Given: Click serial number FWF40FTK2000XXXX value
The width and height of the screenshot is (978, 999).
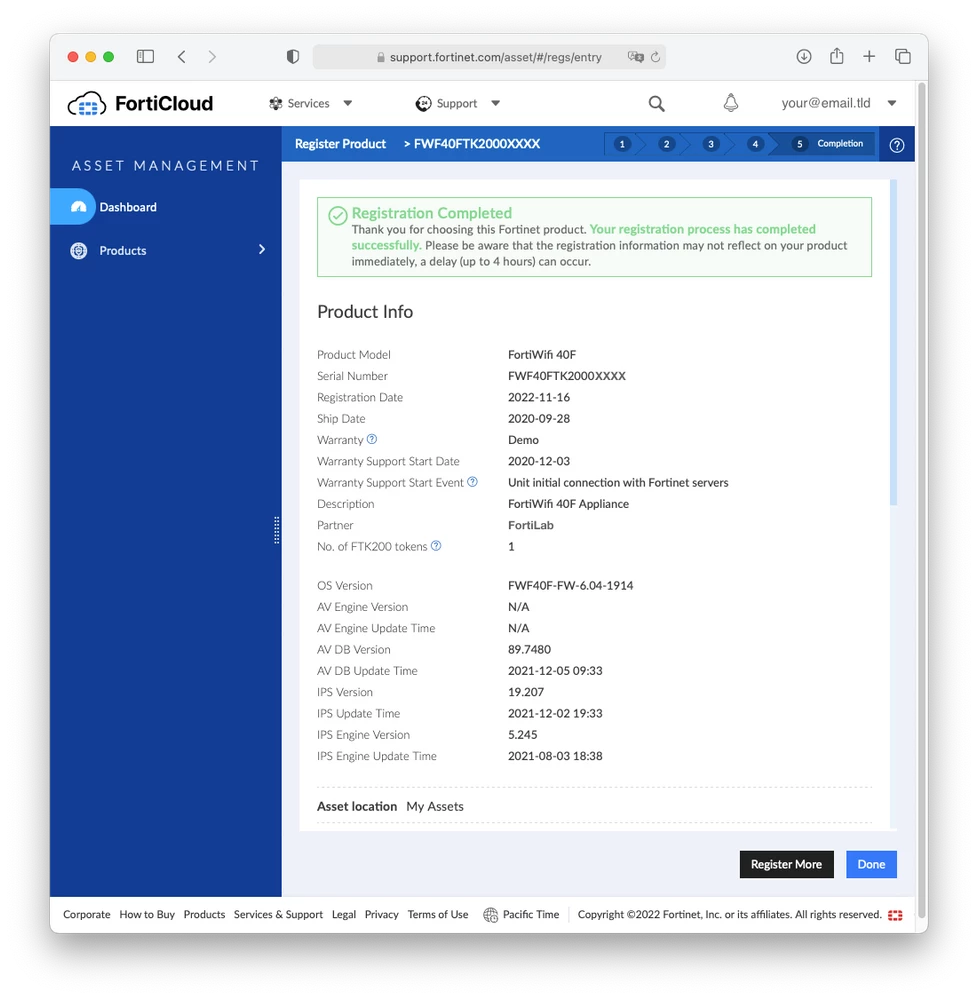Looking at the screenshot, I should (566, 376).
